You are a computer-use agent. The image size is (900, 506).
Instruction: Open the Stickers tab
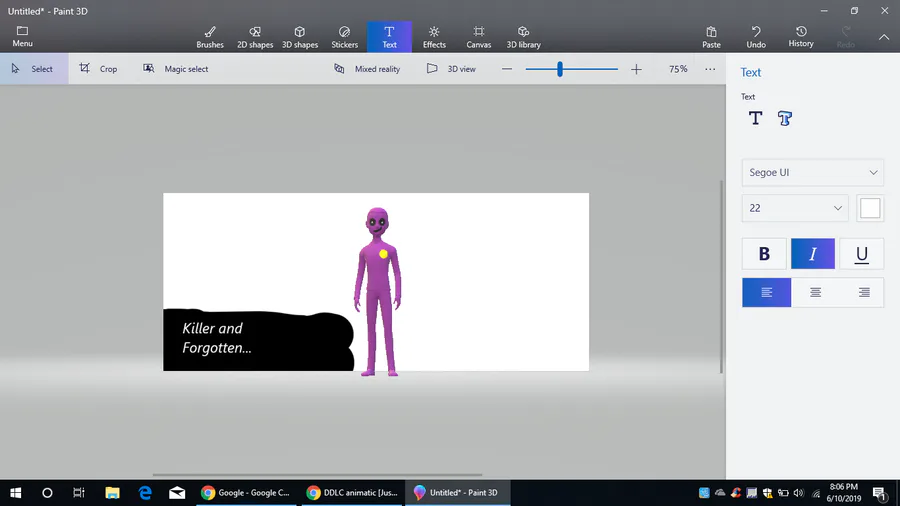(x=344, y=37)
